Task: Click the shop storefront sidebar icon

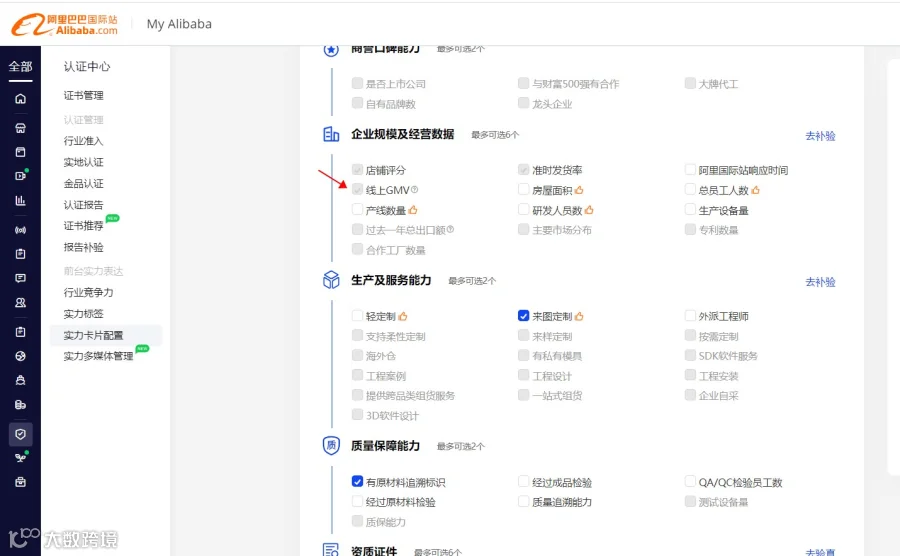Action: point(20,128)
